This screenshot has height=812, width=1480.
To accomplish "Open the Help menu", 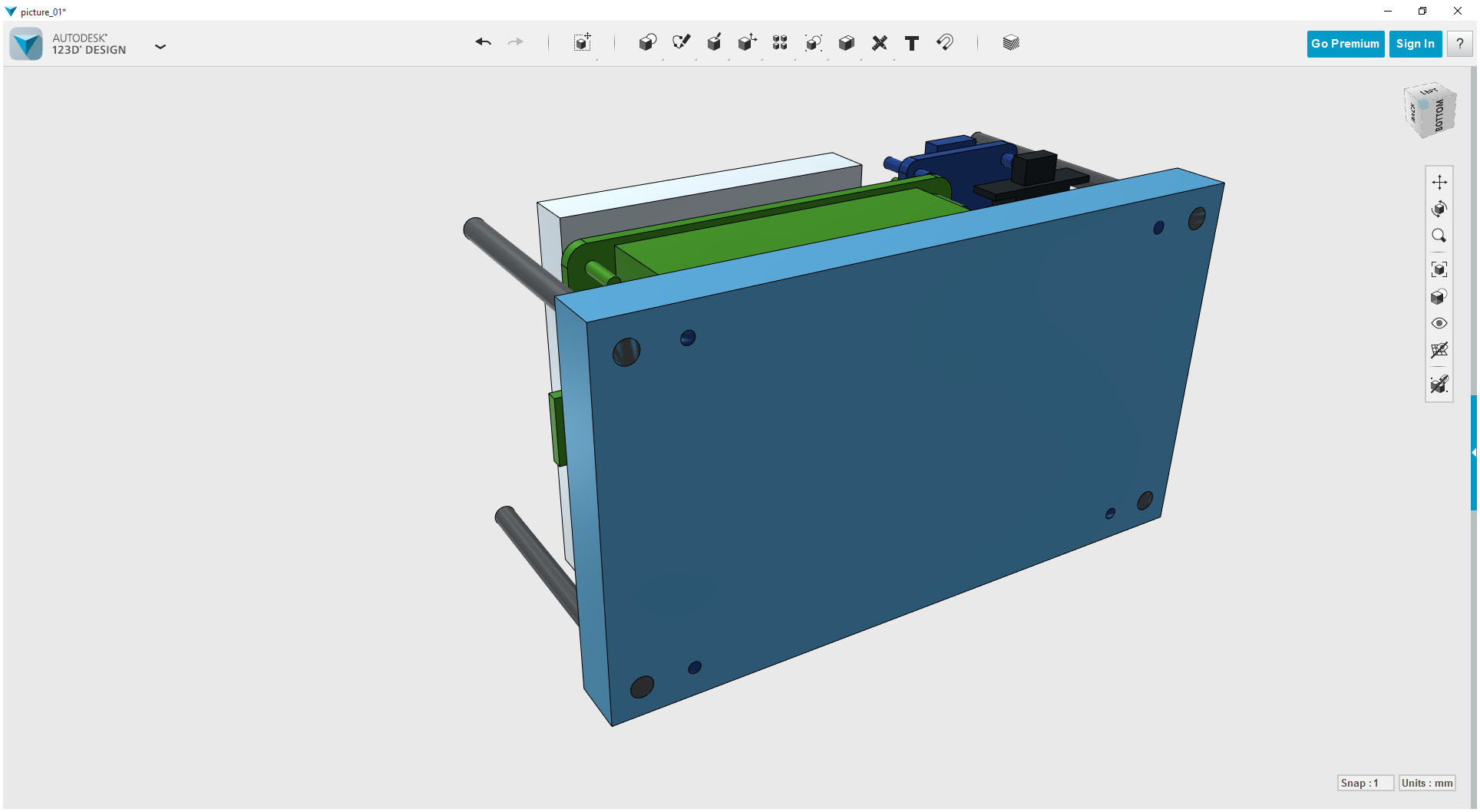I will tap(1459, 44).
